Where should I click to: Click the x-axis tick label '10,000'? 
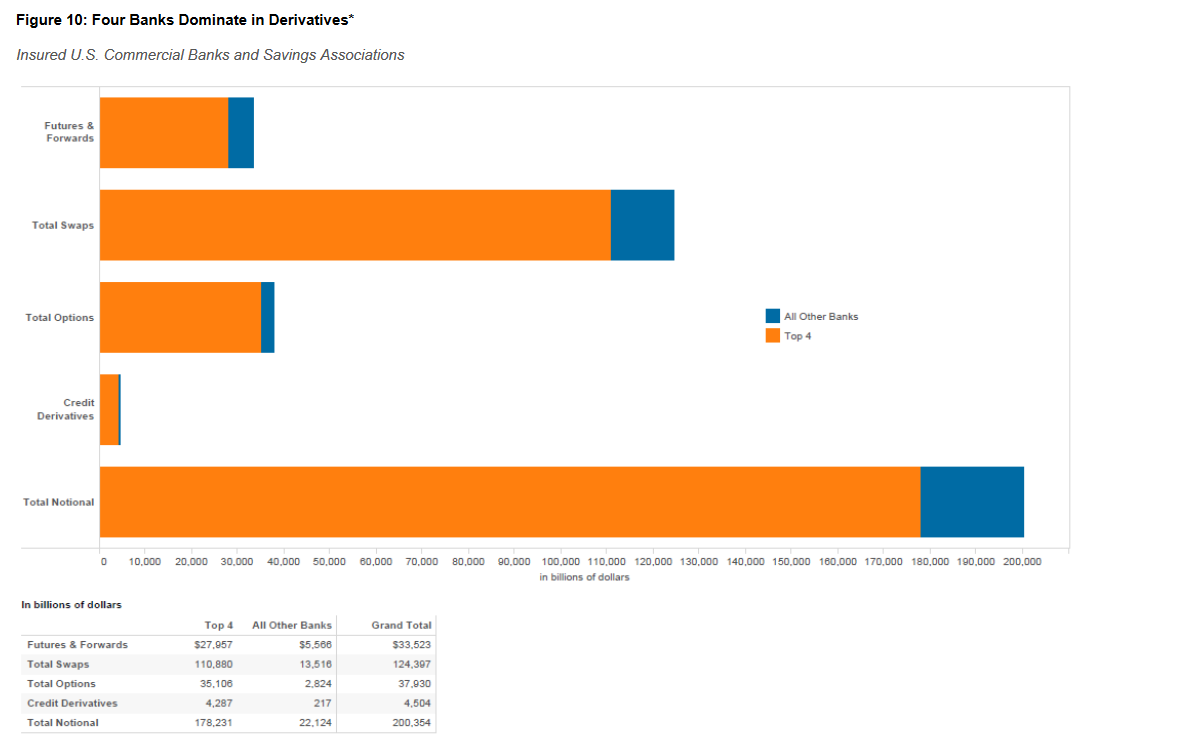click(x=145, y=562)
